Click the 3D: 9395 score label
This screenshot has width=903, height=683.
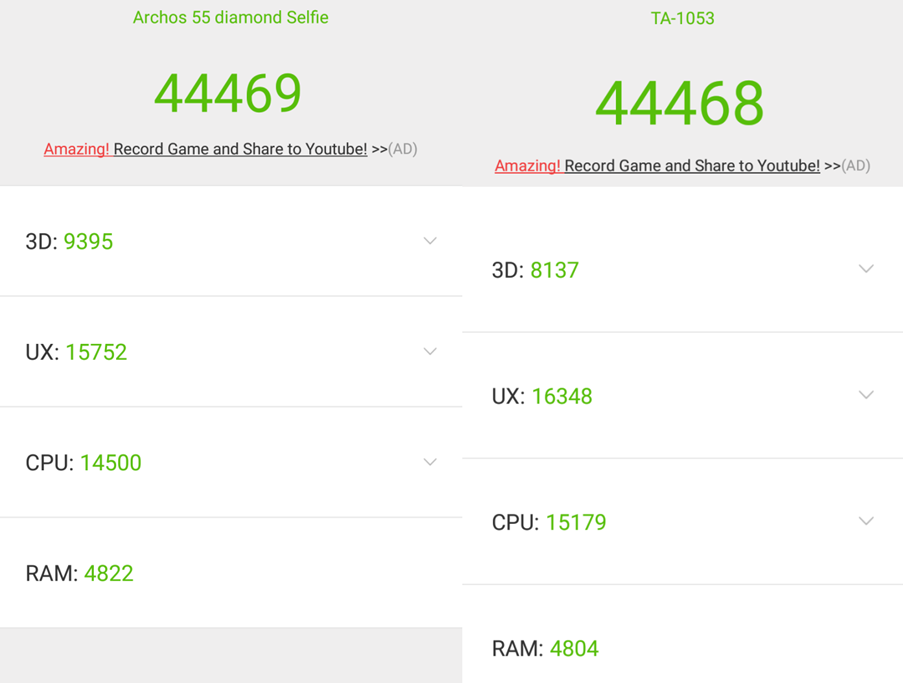point(69,242)
